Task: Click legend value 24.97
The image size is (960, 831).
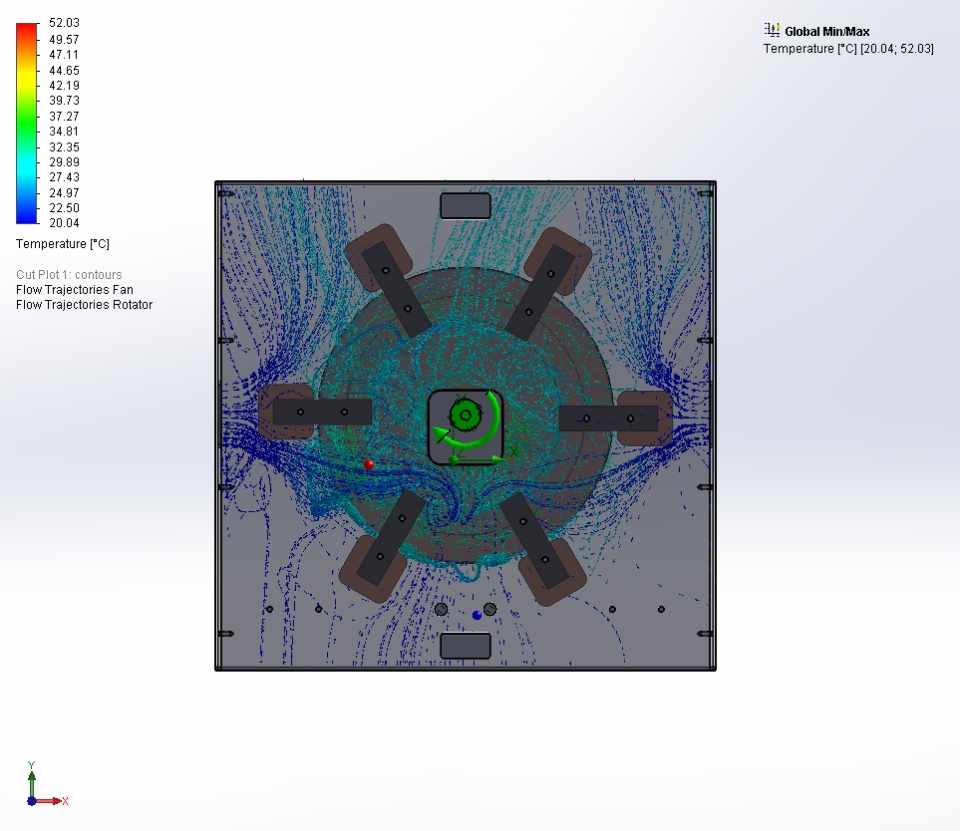Action: [x=64, y=193]
